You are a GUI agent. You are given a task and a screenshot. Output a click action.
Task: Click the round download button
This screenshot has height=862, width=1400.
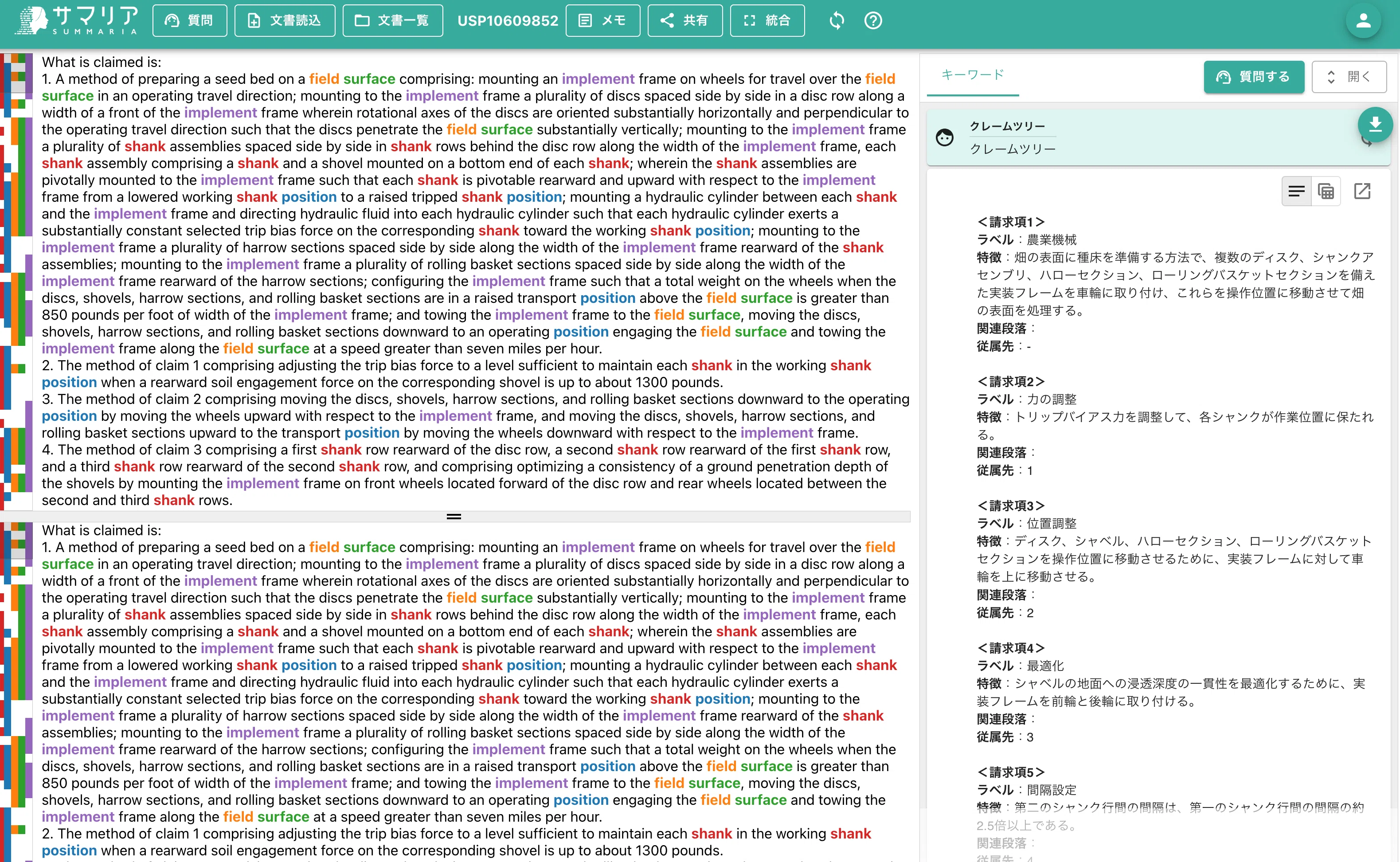pyautogui.click(x=1375, y=124)
